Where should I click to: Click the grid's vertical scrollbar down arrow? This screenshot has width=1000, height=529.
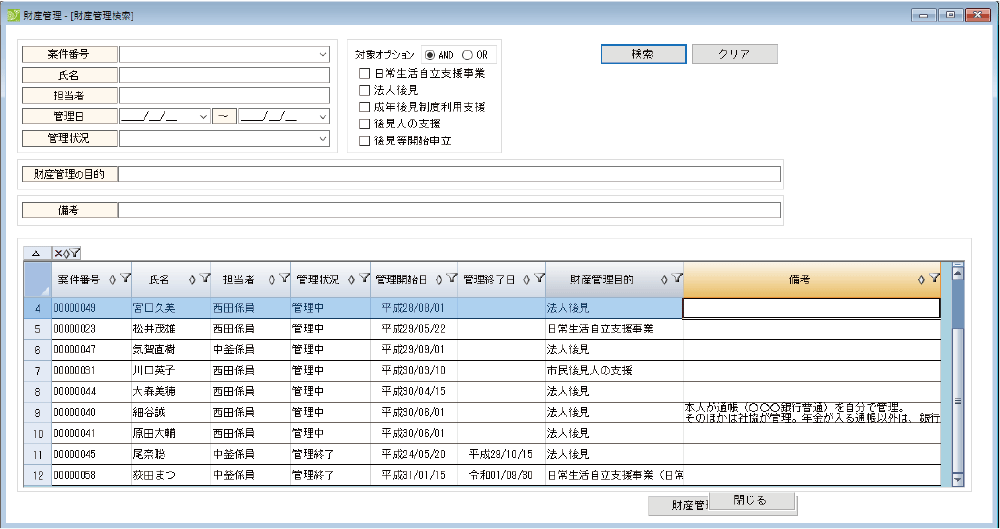[x=957, y=479]
